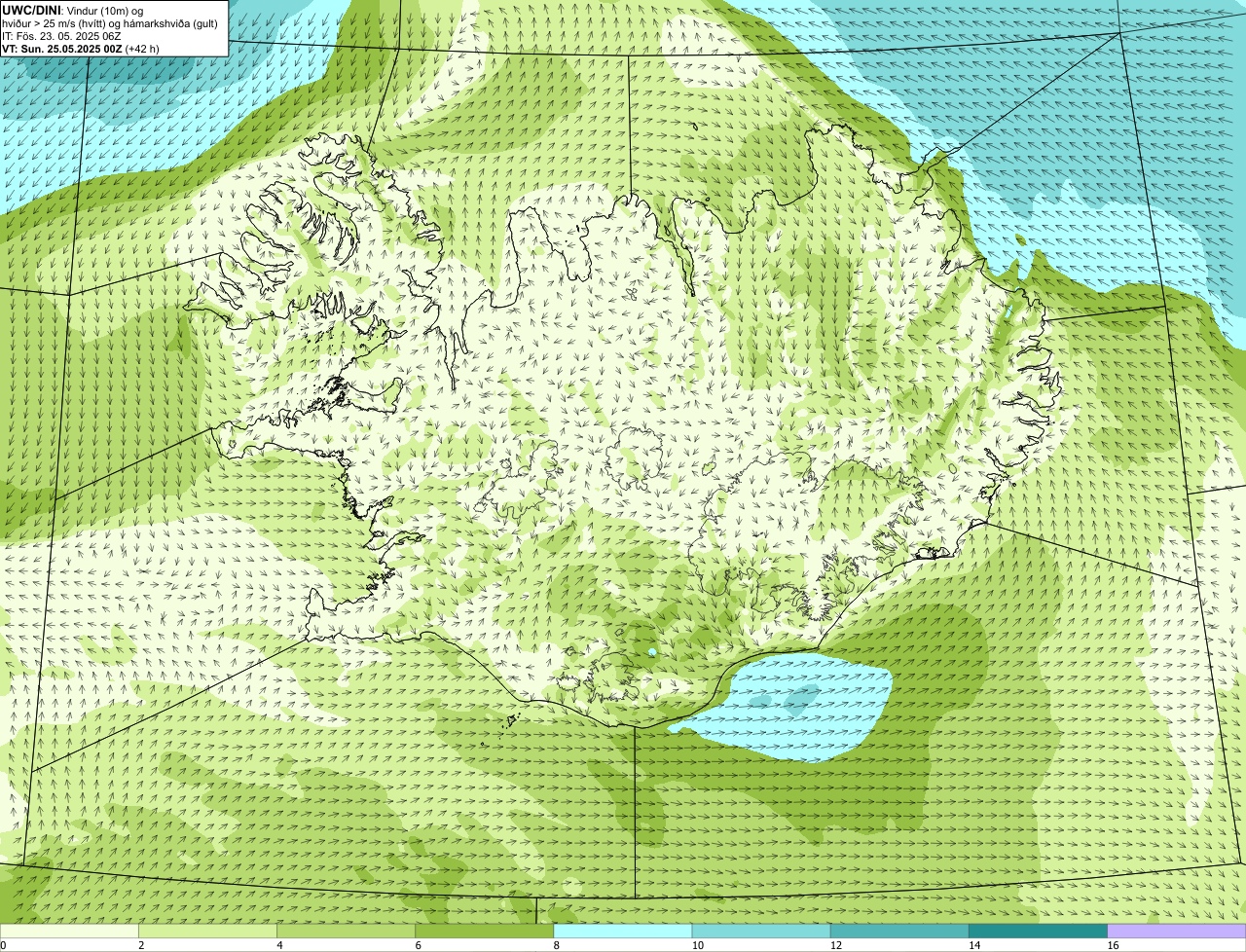Click the 'IT: Fös. 23. 05. 2025 06Z' line

[61, 35]
